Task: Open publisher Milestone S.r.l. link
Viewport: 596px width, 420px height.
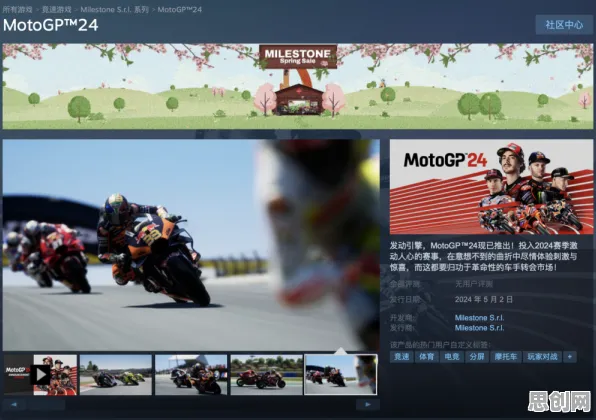Action: pos(479,328)
